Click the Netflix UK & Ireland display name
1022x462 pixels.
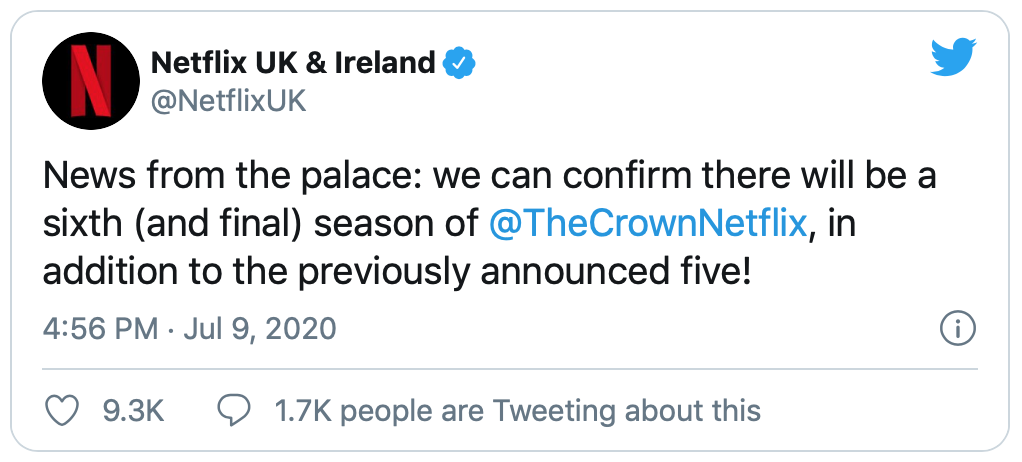pos(293,63)
